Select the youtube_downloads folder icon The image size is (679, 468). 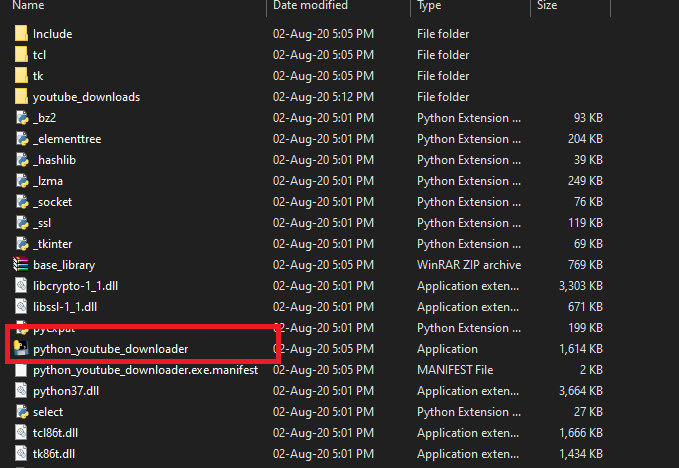click(21, 97)
